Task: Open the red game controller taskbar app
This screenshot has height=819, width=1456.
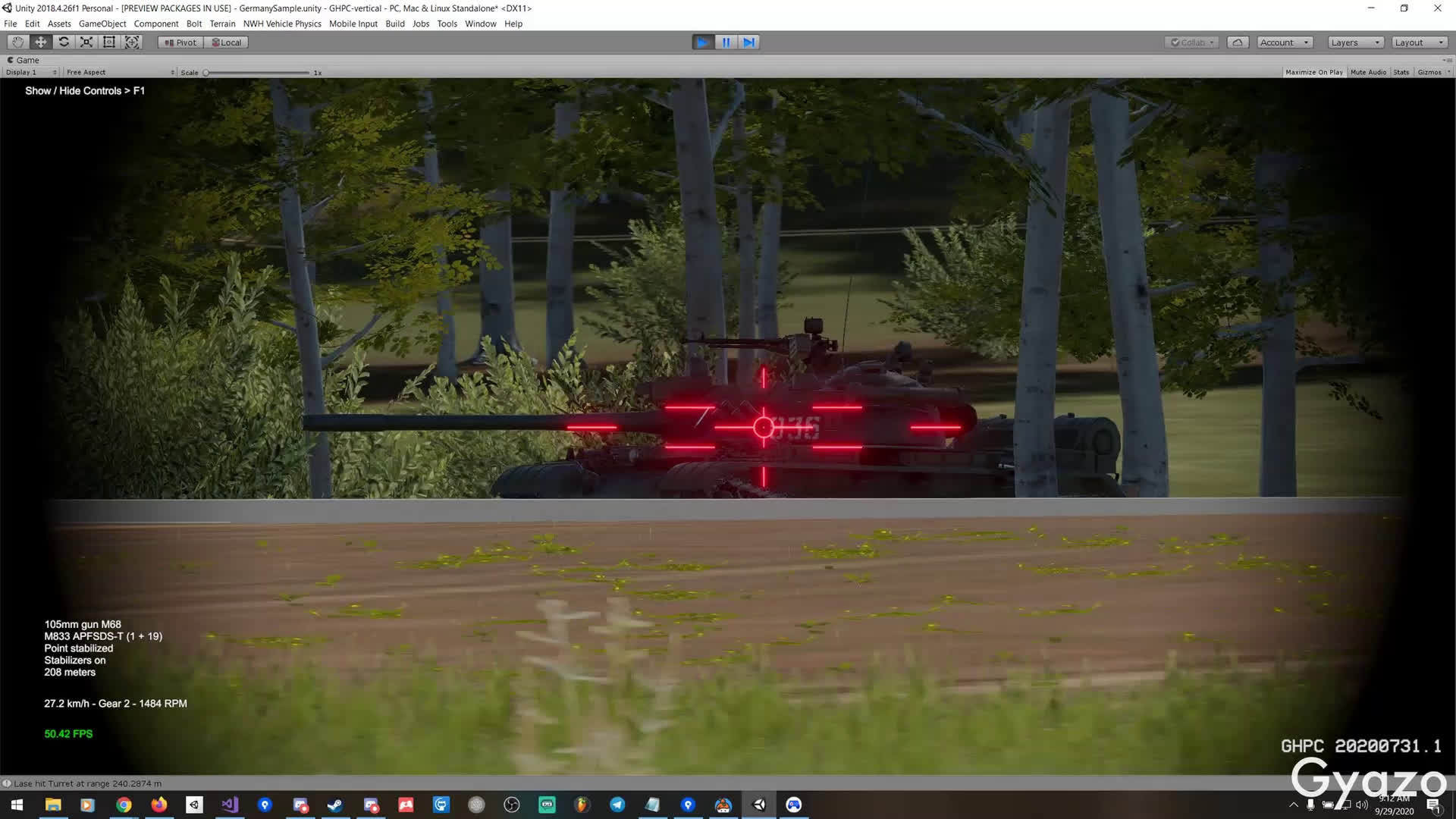Action: point(406,805)
